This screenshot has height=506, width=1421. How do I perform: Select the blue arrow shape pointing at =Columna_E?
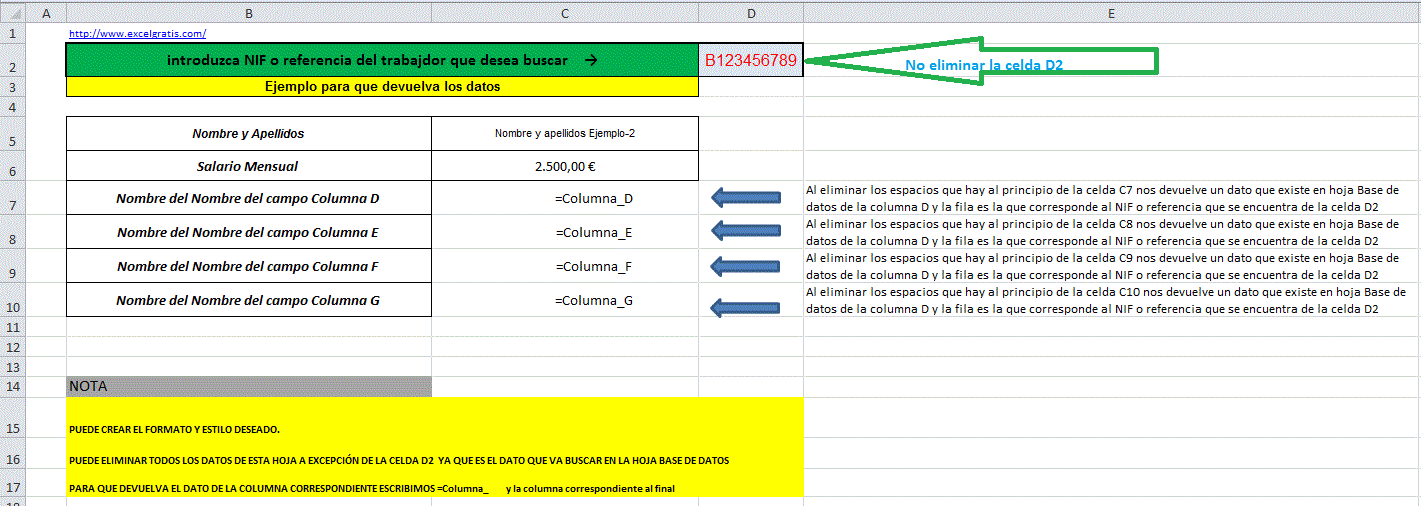coord(746,231)
